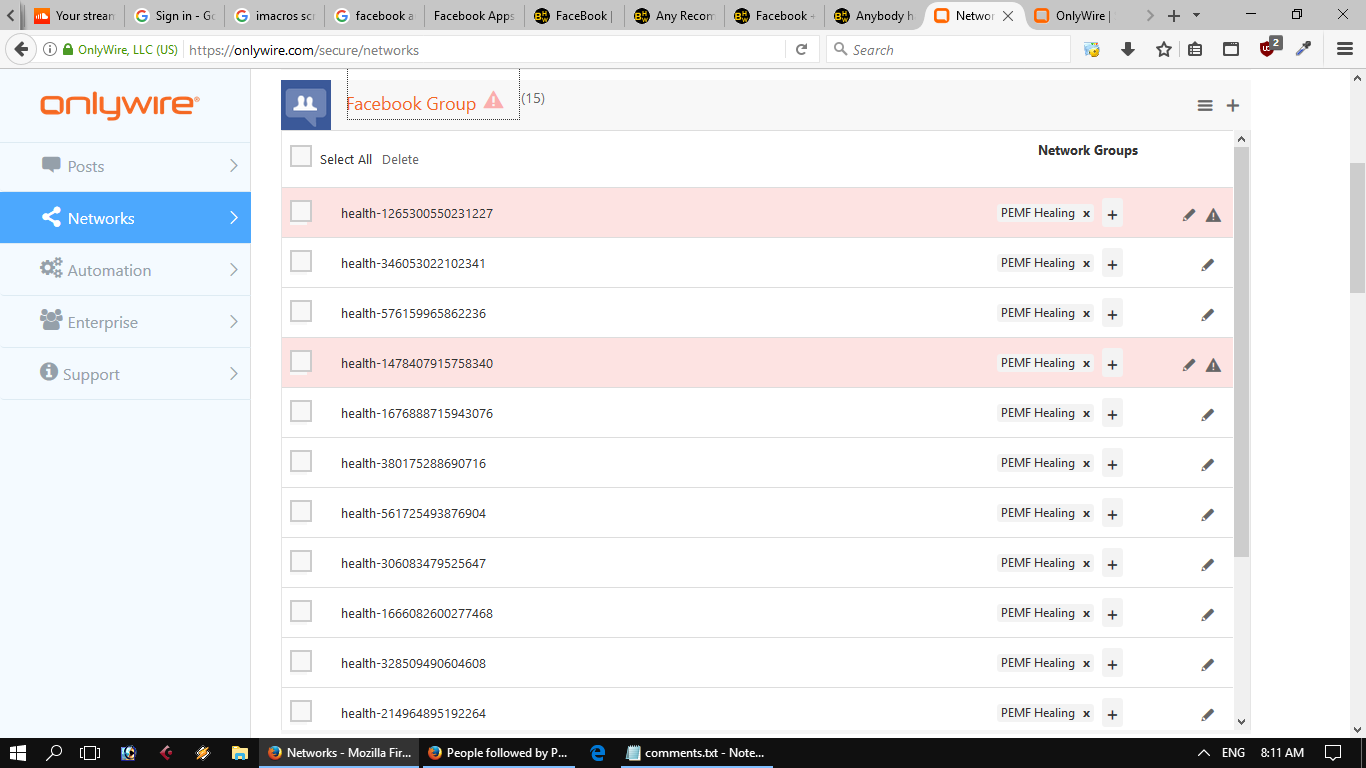Click pencil icon for health-1676888715943076
The width and height of the screenshot is (1366, 768).
1208,414
